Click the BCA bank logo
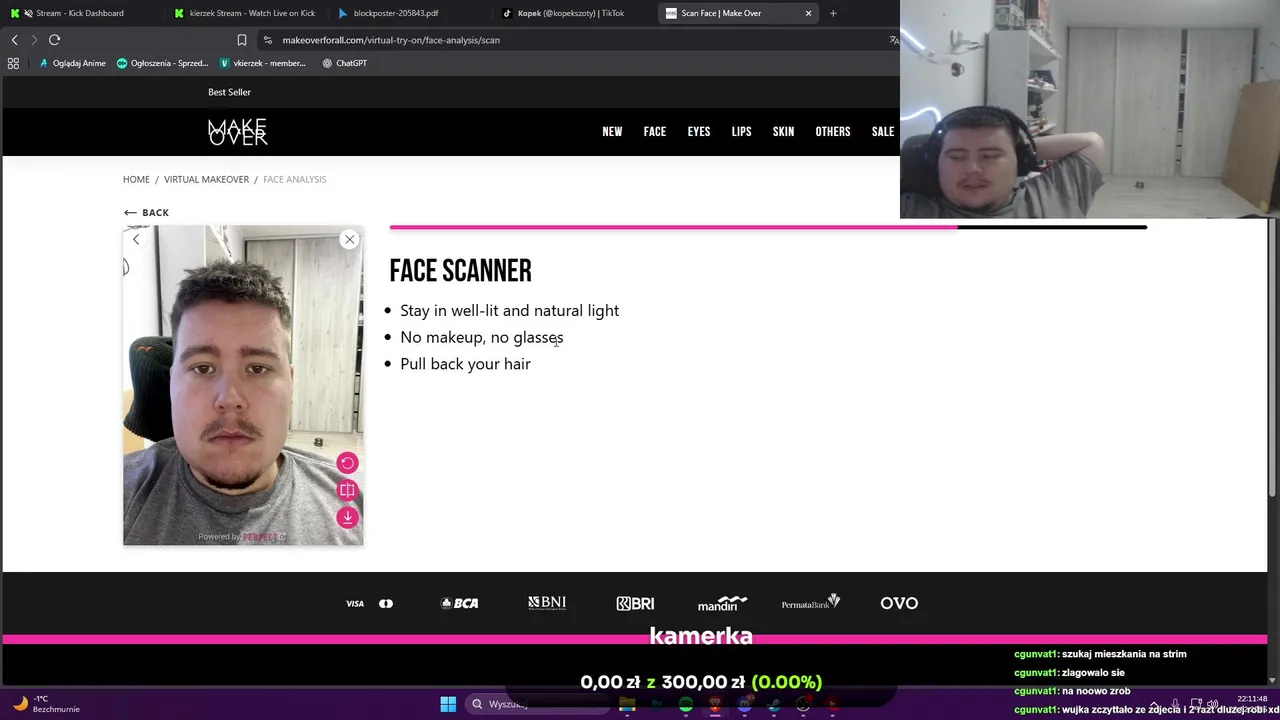Viewport: 1280px width, 720px height. pos(460,603)
